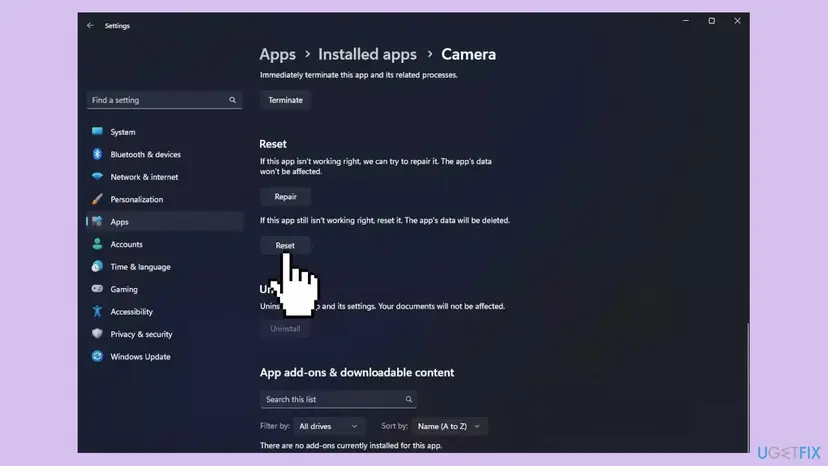828x466 pixels.
Task: Click the Search this list field
Action: [338, 399]
